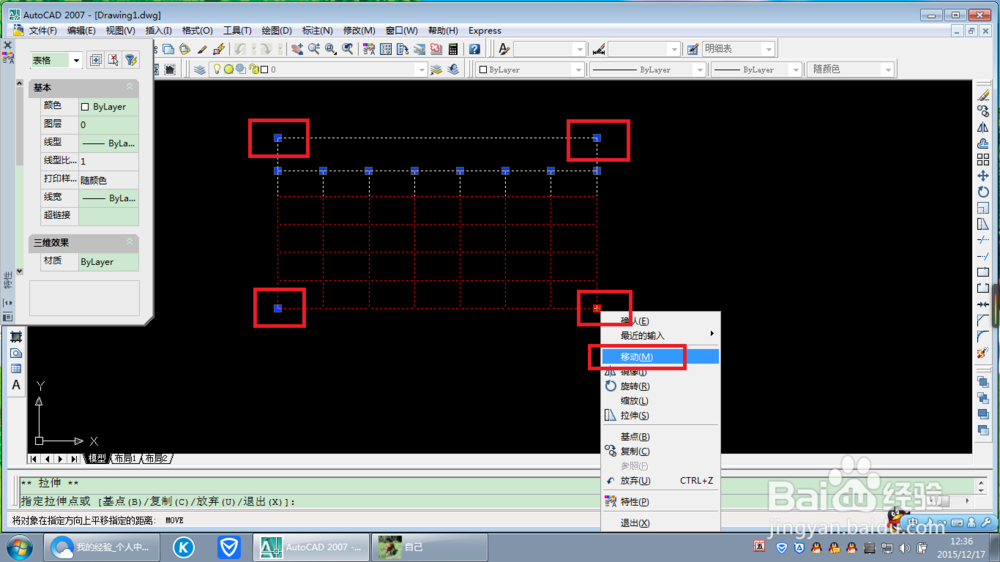Switch to the 模型 tab
The width and height of the screenshot is (1000, 562).
point(97,459)
